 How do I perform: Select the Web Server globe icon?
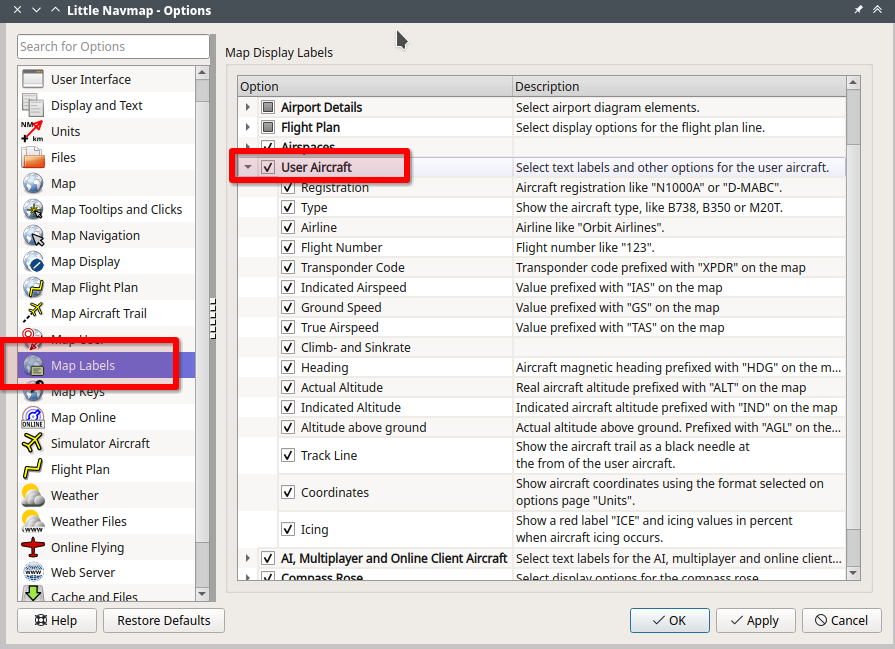coord(33,573)
